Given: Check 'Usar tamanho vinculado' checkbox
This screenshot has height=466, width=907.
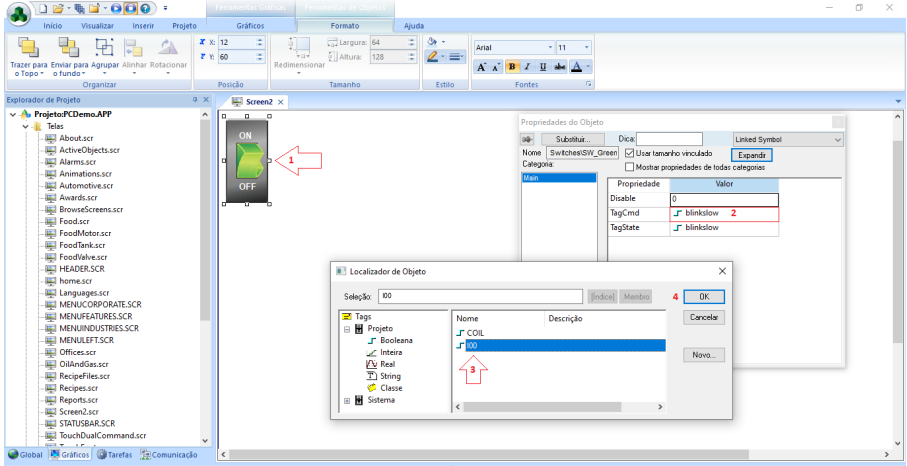Looking at the screenshot, I should pyautogui.click(x=629, y=153).
